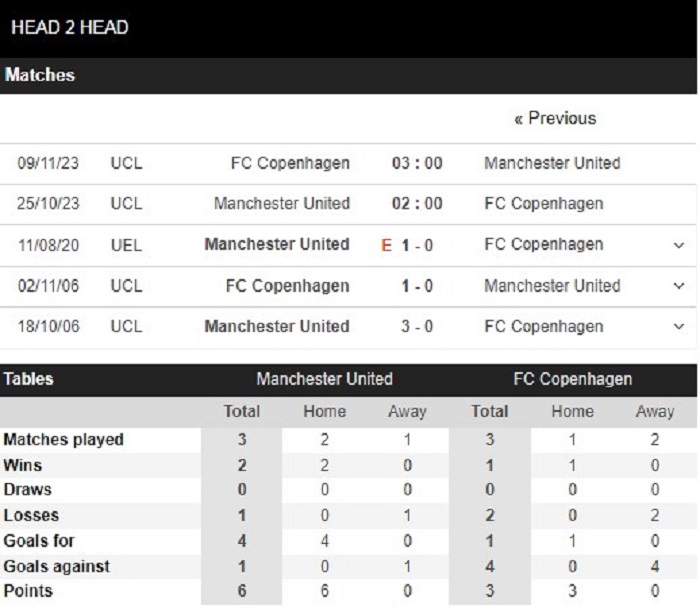The height and width of the screenshot is (610, 700).
Task: Expand the 18/10/06 match details chevron
Action: (x=680, y=327)
